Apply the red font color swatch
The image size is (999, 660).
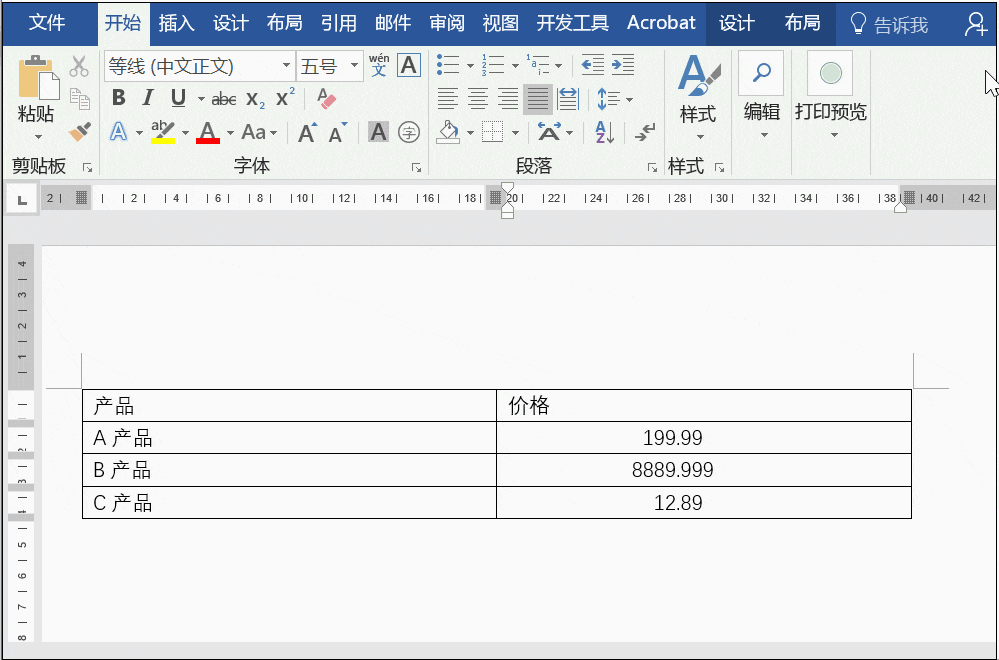coord(208,133)
